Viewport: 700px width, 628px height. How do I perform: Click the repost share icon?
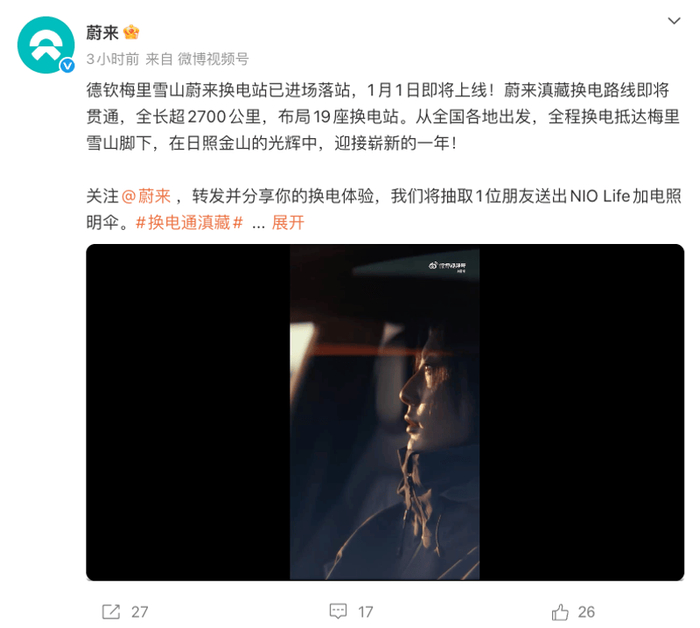(x=111, y=611)
